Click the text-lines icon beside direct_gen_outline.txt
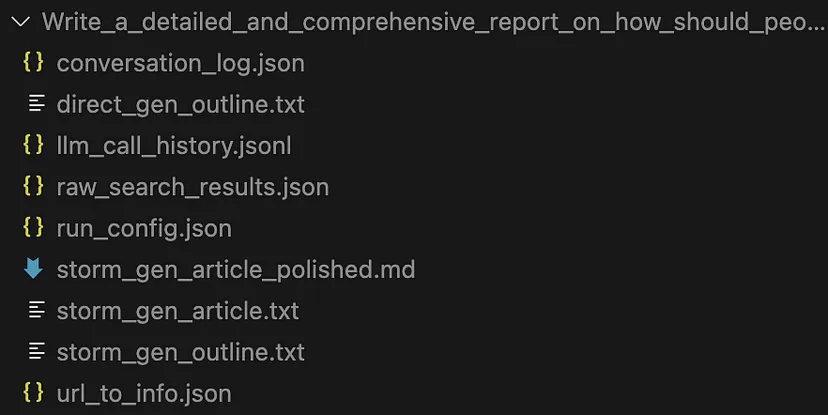The height and width of the screenshot is (415, 828). [x=36, y=103]
